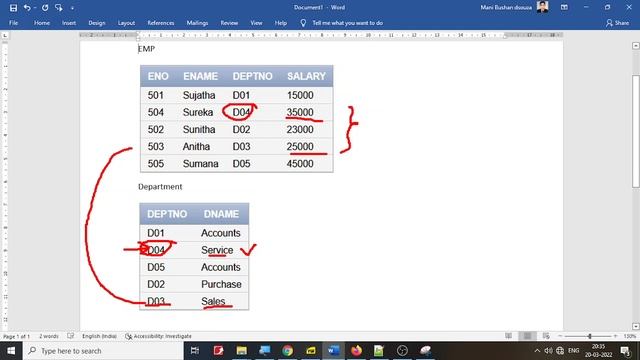640x360 pixels.
Task: Focus the Tell me what you want to do box
Action: (347, 23)
